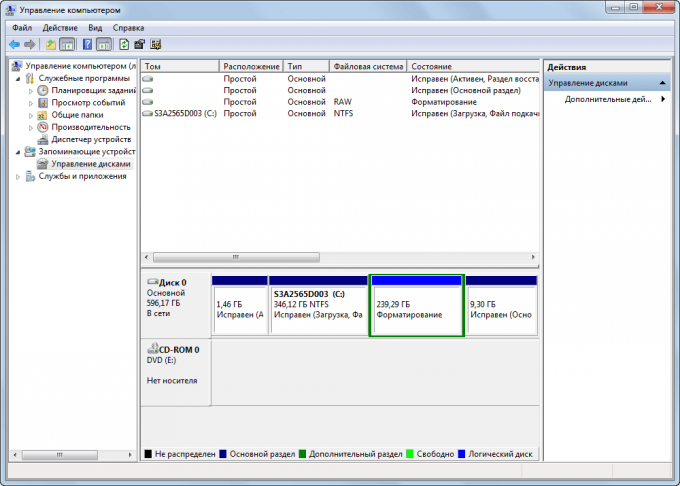Click the Disk 0 drive icon
Viewport: 680px width, 486px height.
click(153, 283)
